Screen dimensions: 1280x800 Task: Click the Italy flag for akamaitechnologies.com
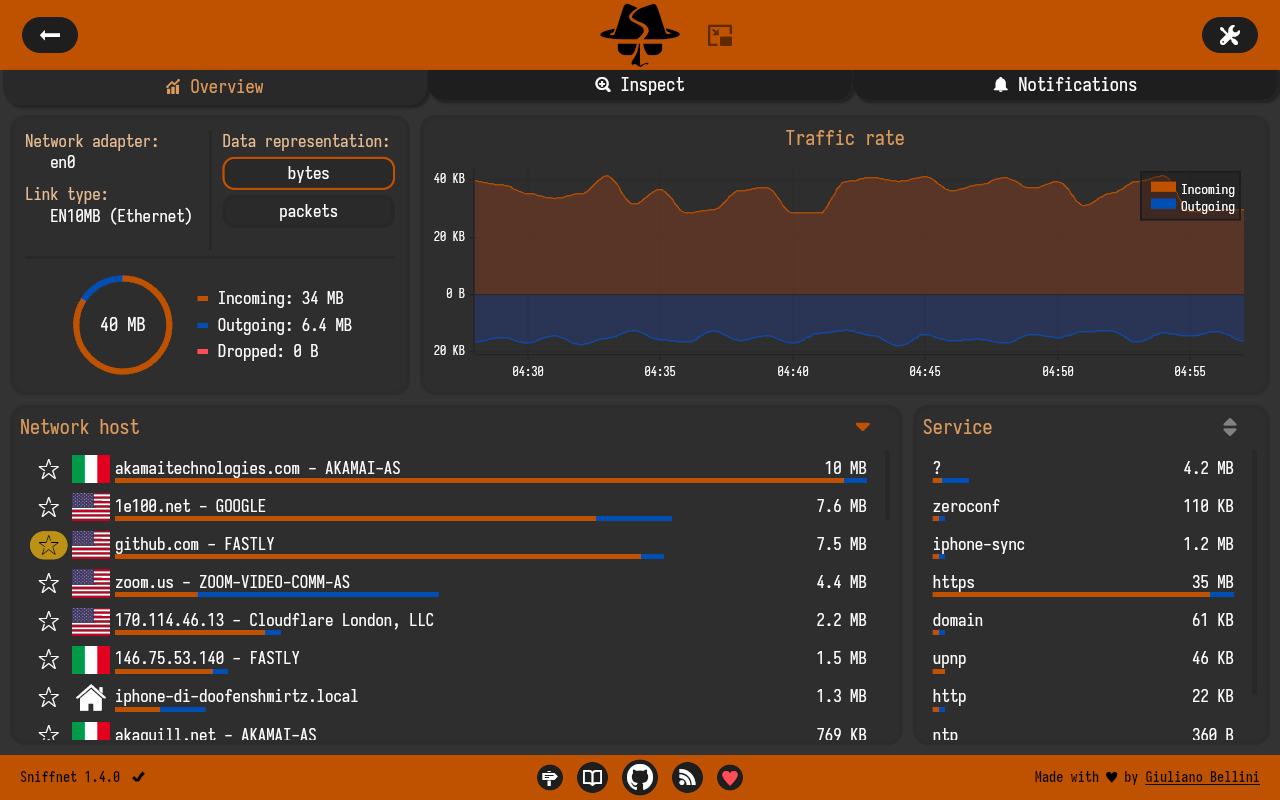pyautogui.click(x=91, y=469)
